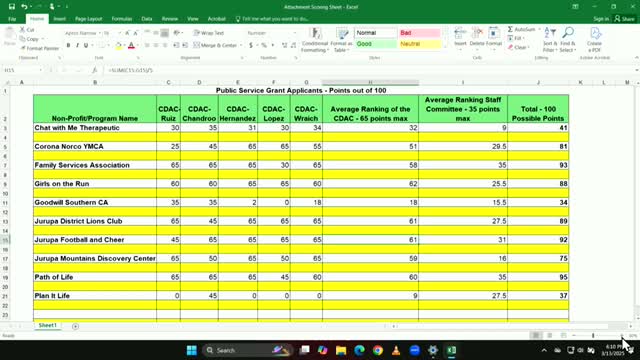The image size is (640, 360).
Task: Click the Save icon in the title bar
Action: [x=12, y=7]
